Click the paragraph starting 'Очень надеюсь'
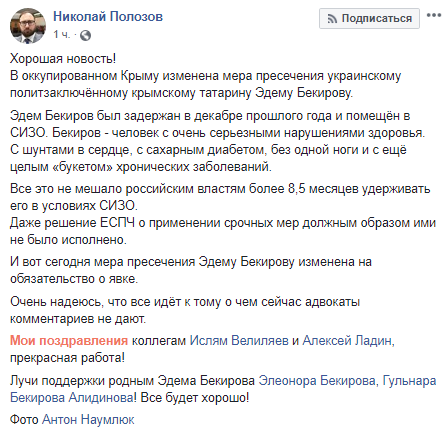Viewport: 447px width, 435px height. pos(185,310)
